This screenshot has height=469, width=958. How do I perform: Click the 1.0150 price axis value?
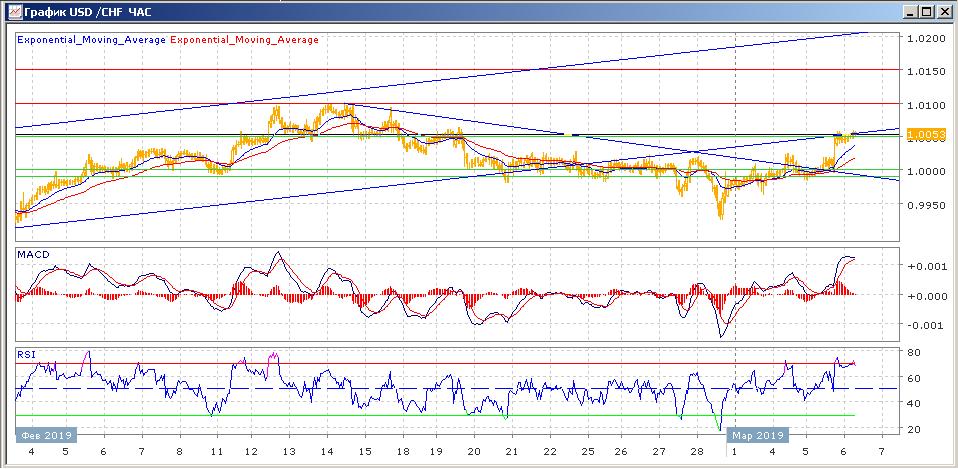tap(927, 72)
